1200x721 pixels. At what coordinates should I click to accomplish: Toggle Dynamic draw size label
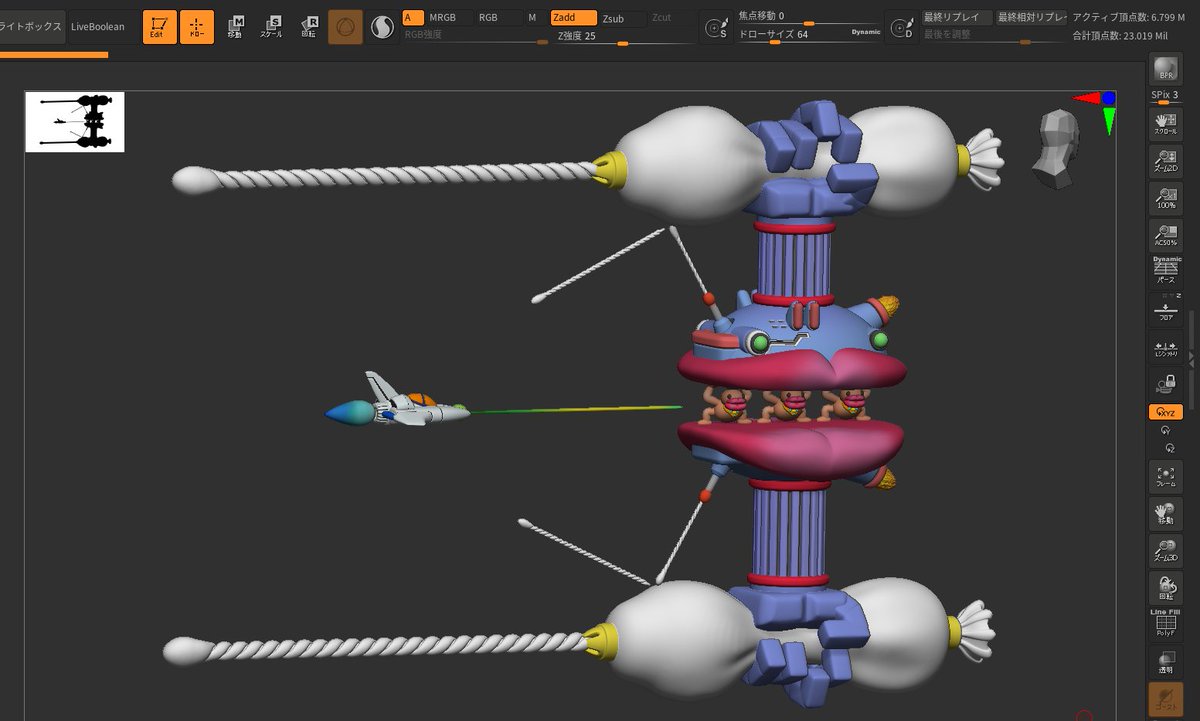coord(866,32)
